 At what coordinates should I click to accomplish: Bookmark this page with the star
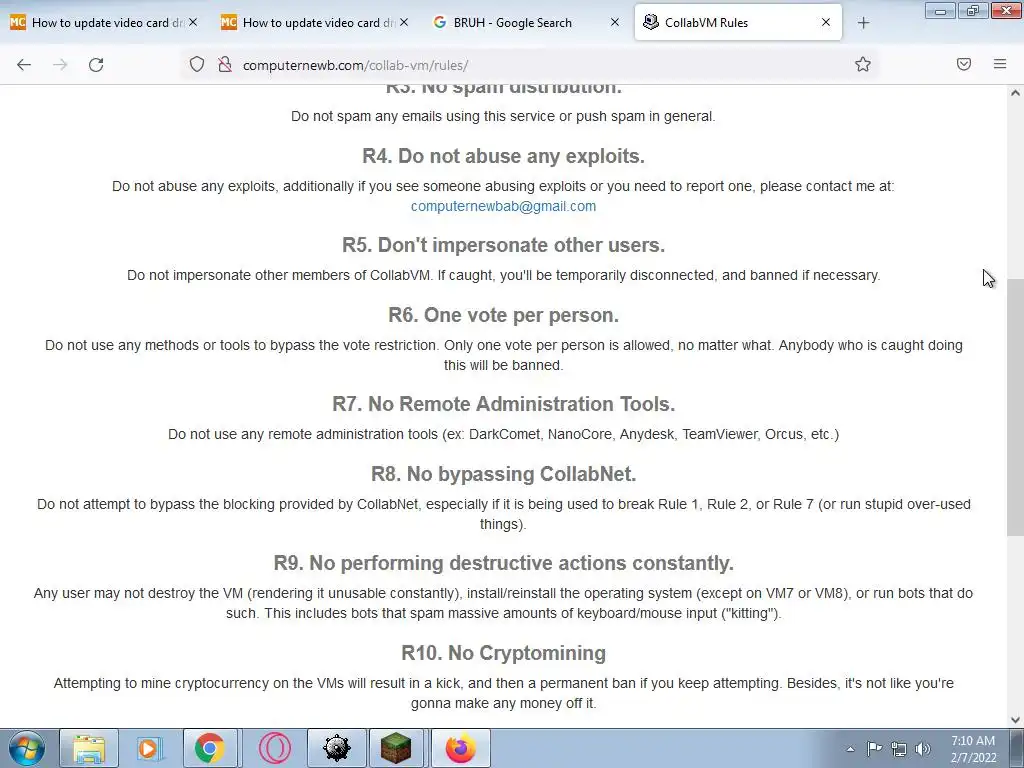[x=863, y=64]
